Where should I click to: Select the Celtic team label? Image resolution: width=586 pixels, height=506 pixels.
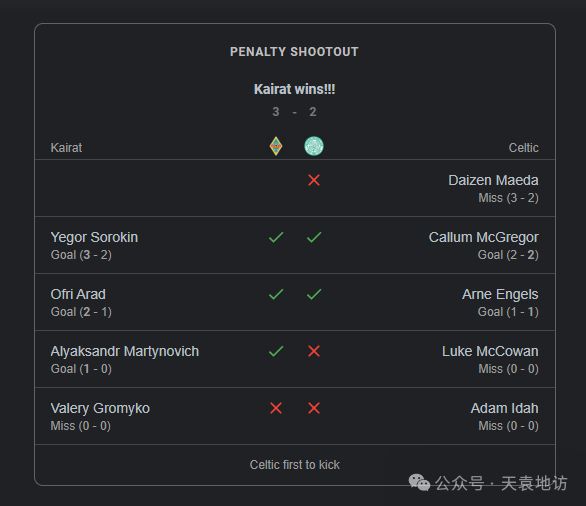point(524,148)
